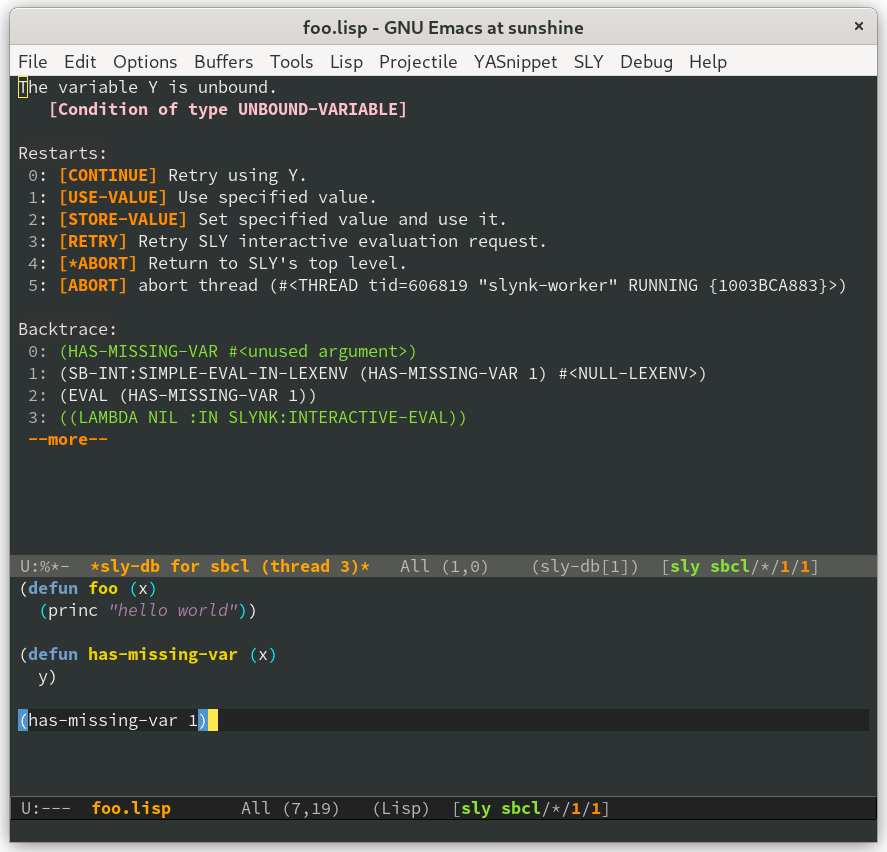Click the foo.lisp buffer name in mode line
887x852 pixels.
pos(131,808)
